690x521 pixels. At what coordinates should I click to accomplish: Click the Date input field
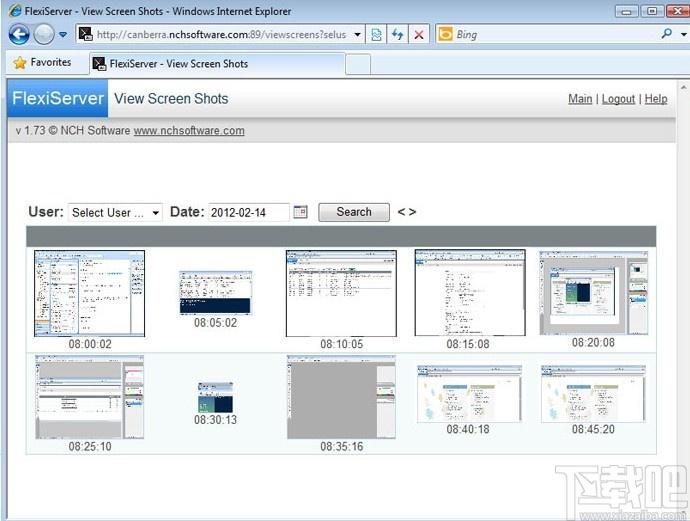pos(249,213)
